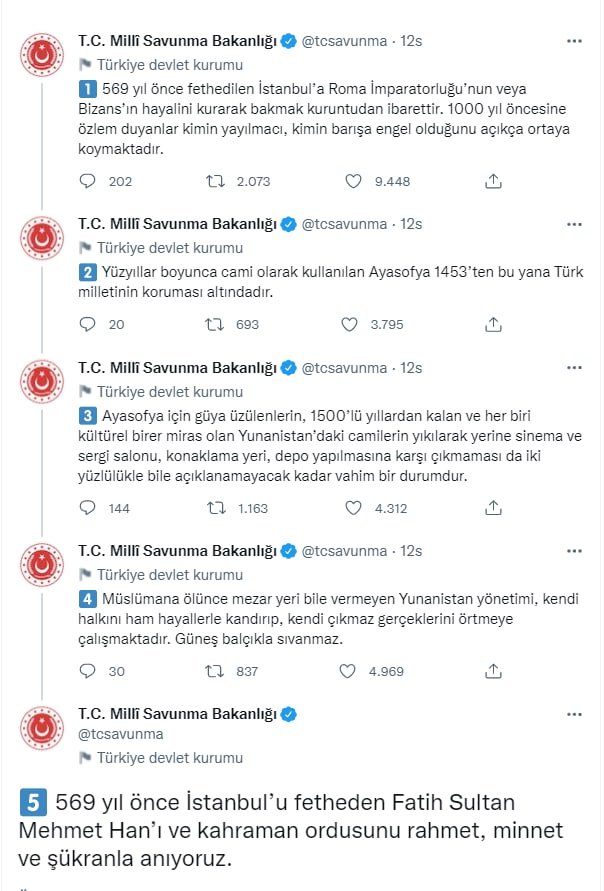Reply to the tweet with 144 replies

pos(88,507)
